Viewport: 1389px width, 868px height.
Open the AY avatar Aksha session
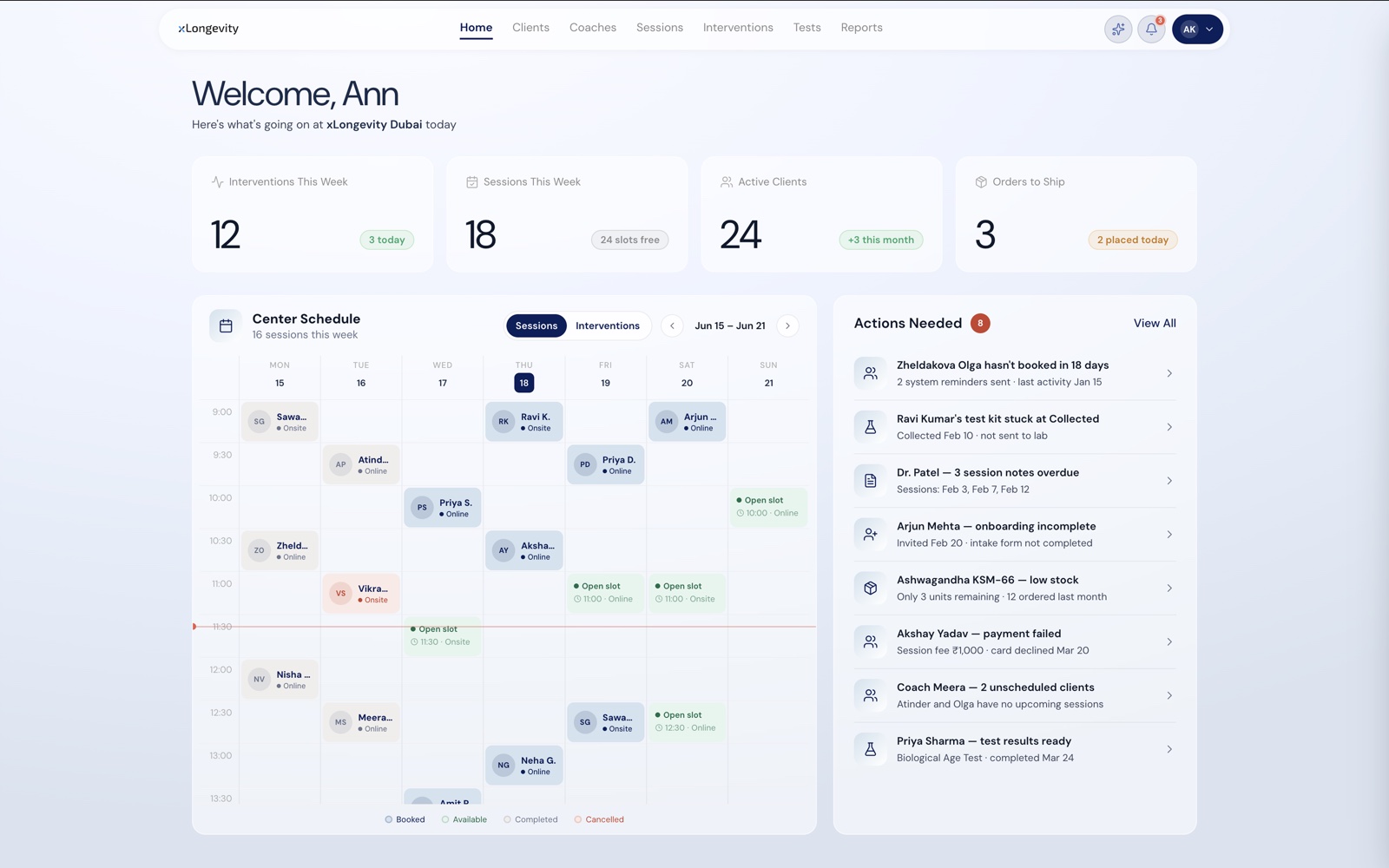pyautogui.click(x=524, y=550)
